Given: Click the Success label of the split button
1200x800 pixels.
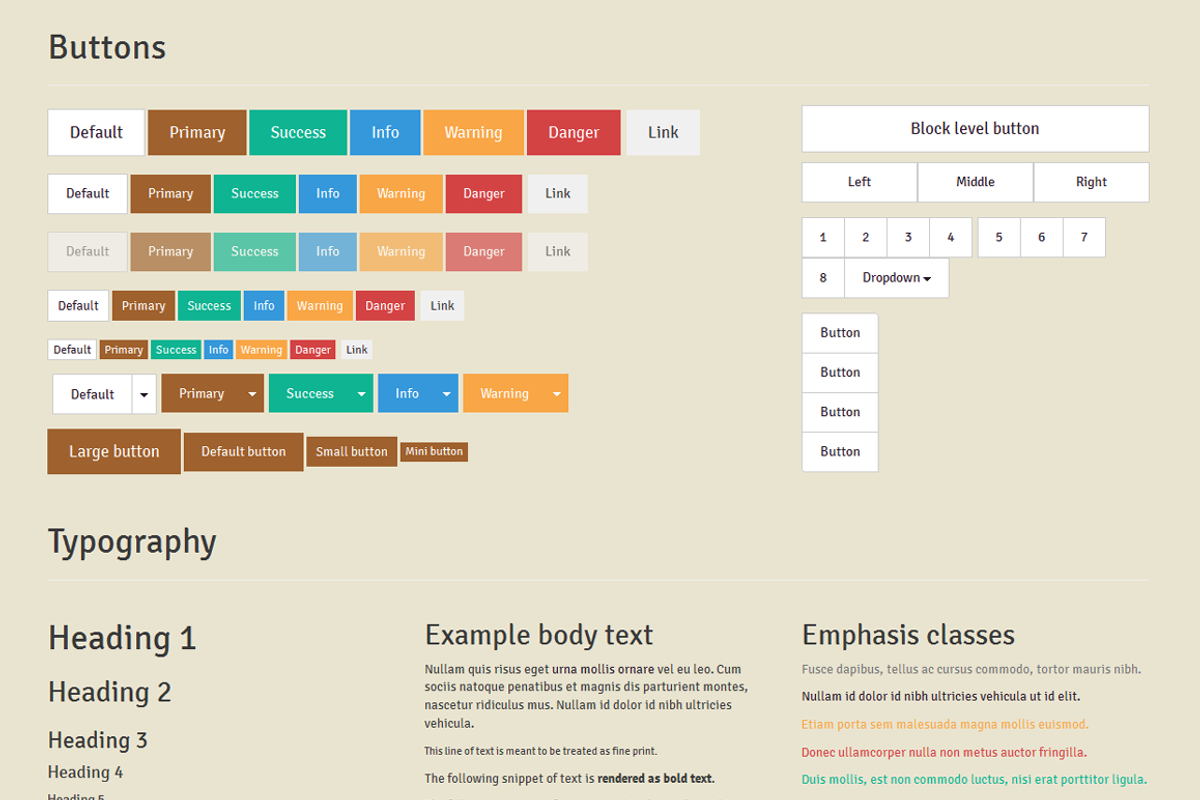Looking at the screenshot, I should click(310, 394).
